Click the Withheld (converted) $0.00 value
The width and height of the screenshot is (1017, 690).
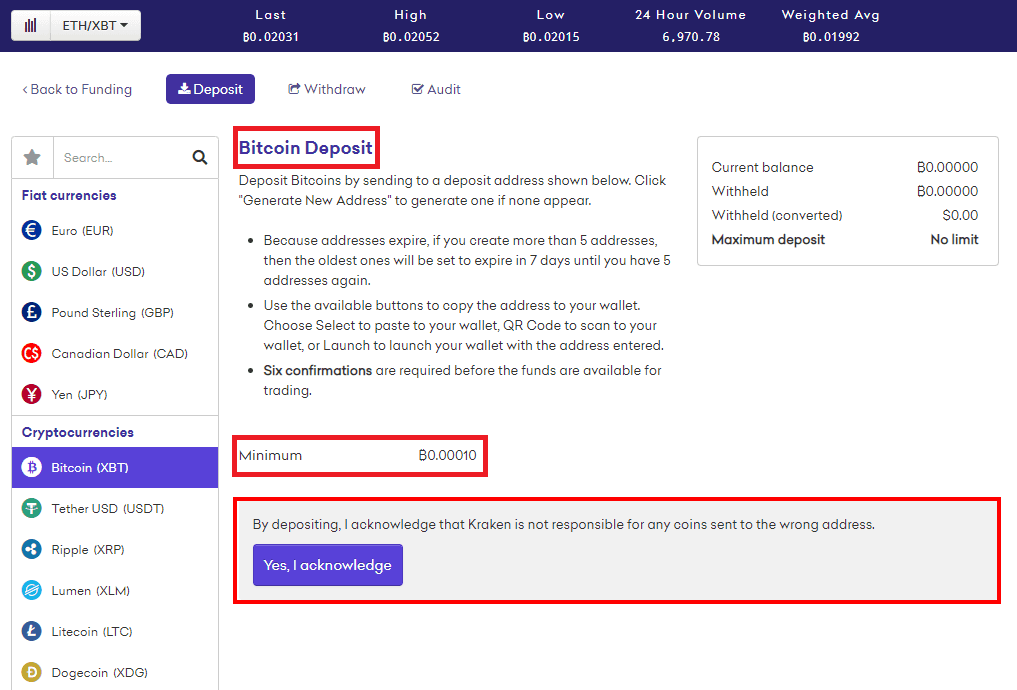click(x=960, y=215)
